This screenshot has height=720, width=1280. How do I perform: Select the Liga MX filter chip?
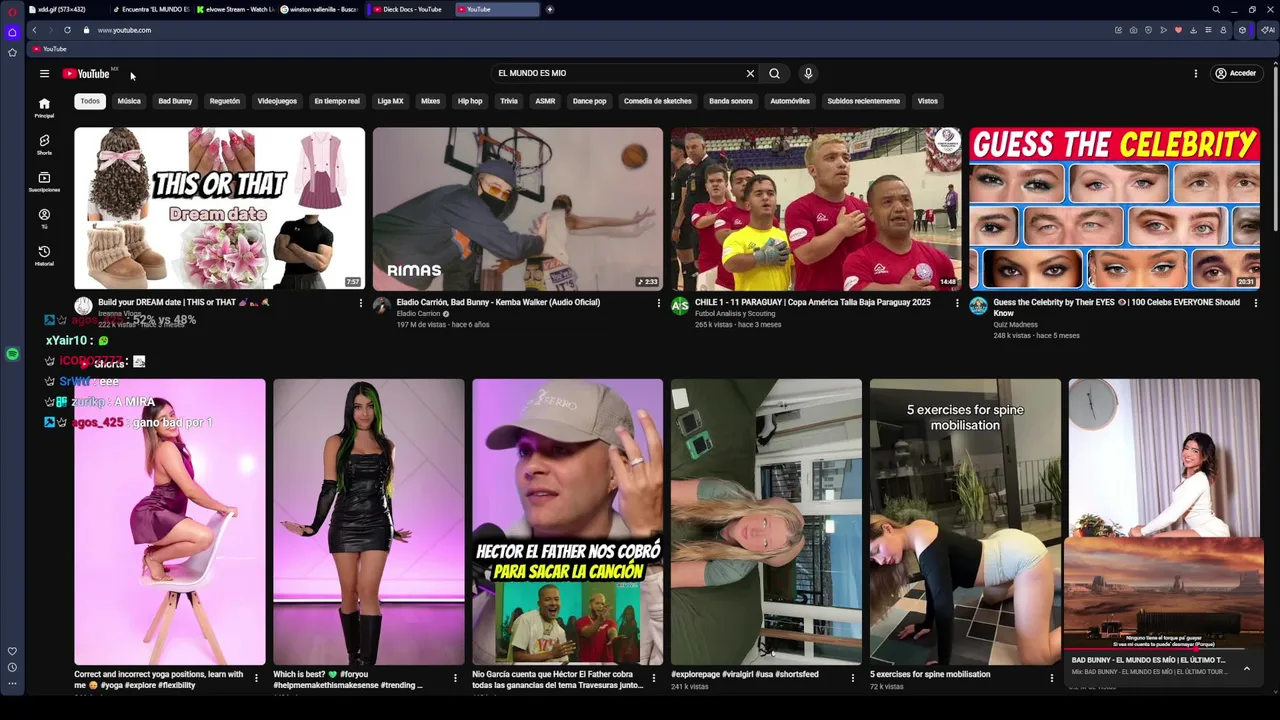tap(390, 101)
